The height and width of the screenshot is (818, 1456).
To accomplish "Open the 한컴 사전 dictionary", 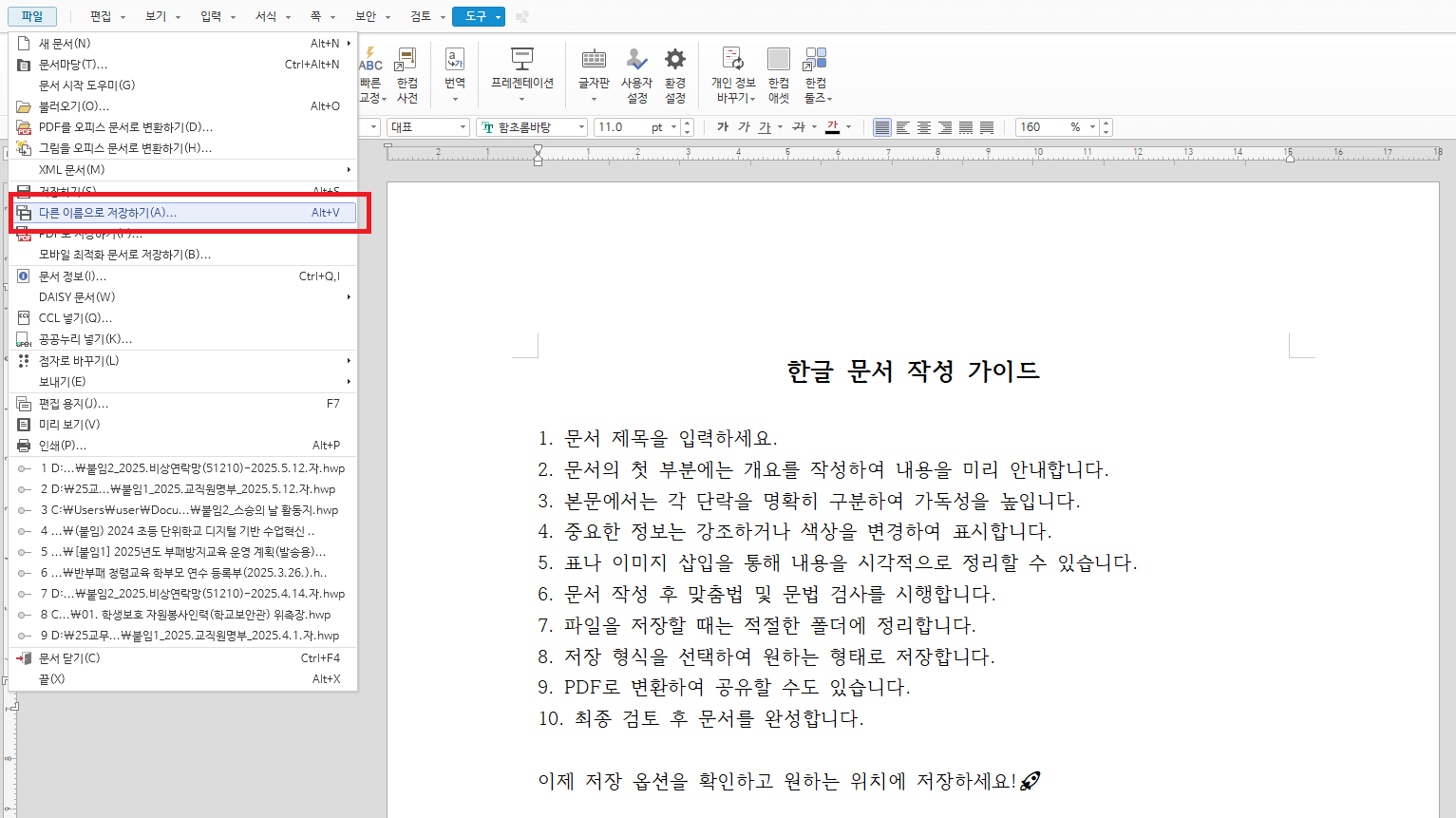I will coord(407,74).
